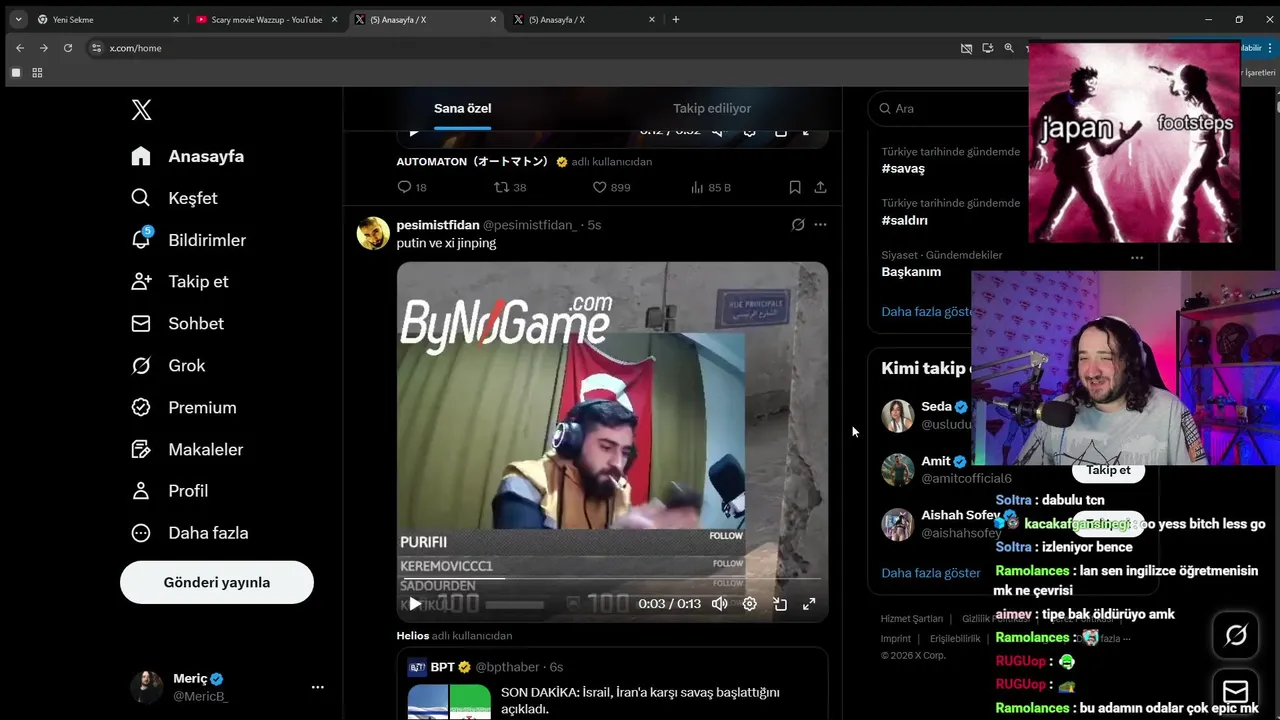Switch to Takip ediliyor tab
Screen dimensions: 1280x720
[x=712, y=108]
